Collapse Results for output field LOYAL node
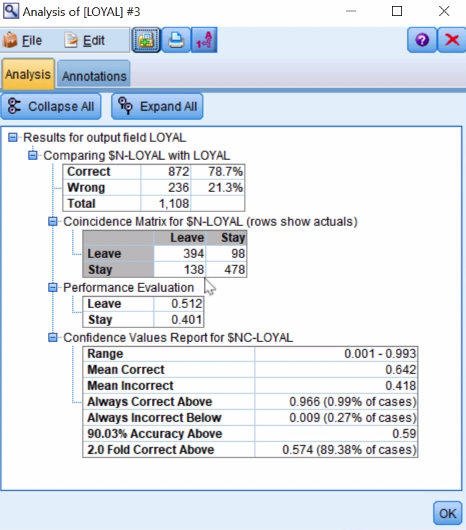466x530 pixels. point(13,138)
